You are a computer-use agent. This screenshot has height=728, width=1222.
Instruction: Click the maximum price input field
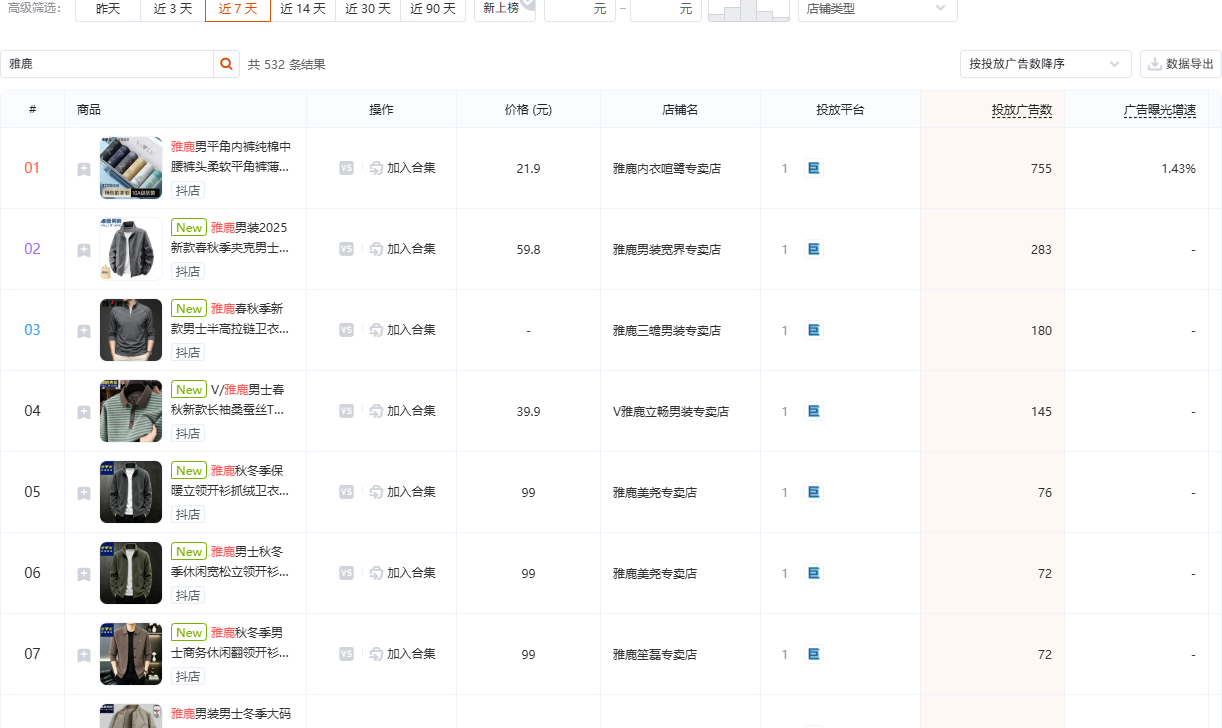666,9
